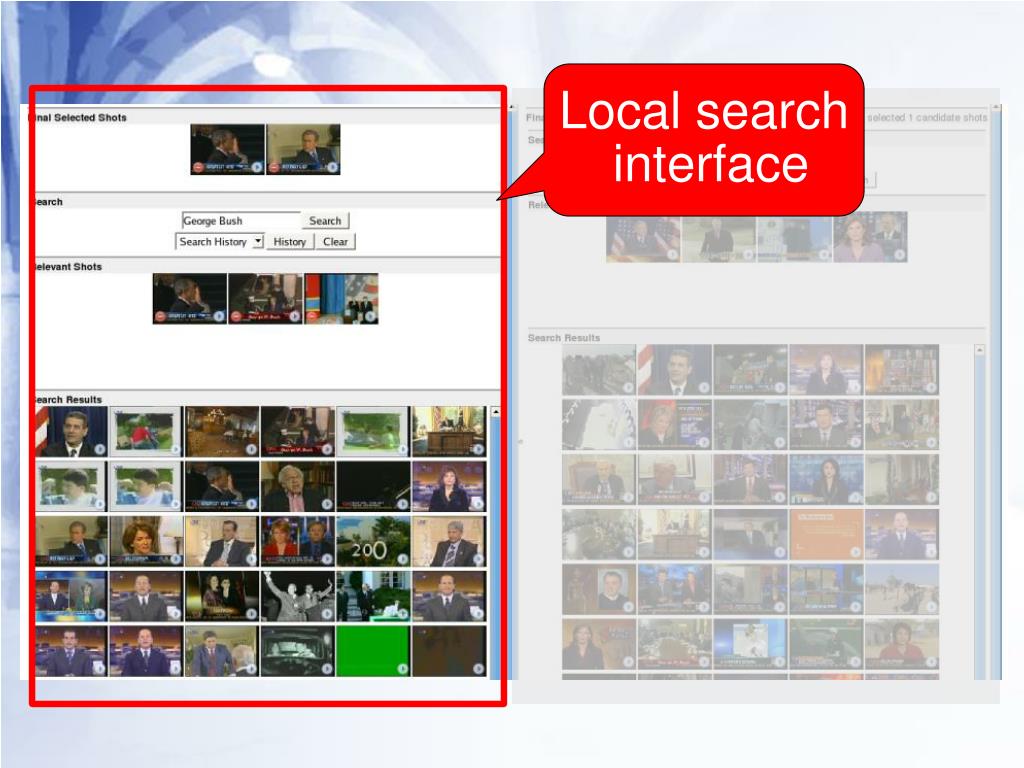Click the Search button
The width and height of the screenshot is (1024, 768).
pyautogui.click(x=325, y=221)
